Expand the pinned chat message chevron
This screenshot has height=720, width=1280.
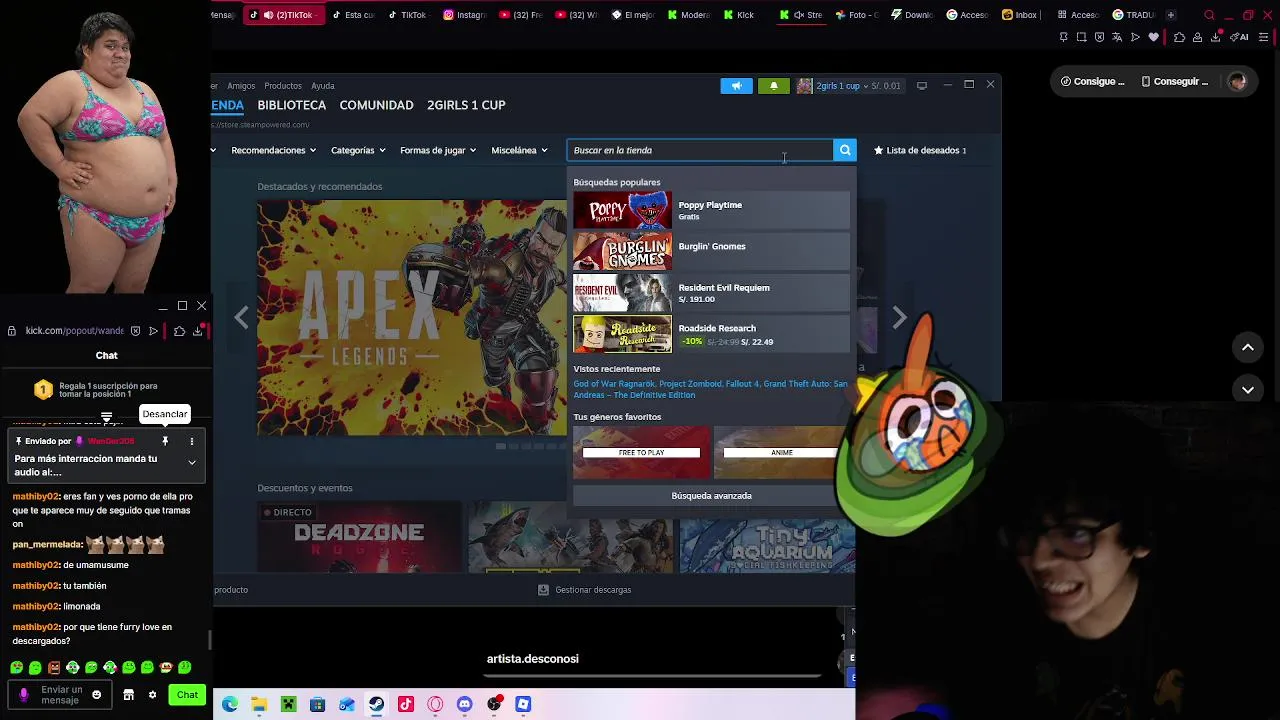coord(192,463)
